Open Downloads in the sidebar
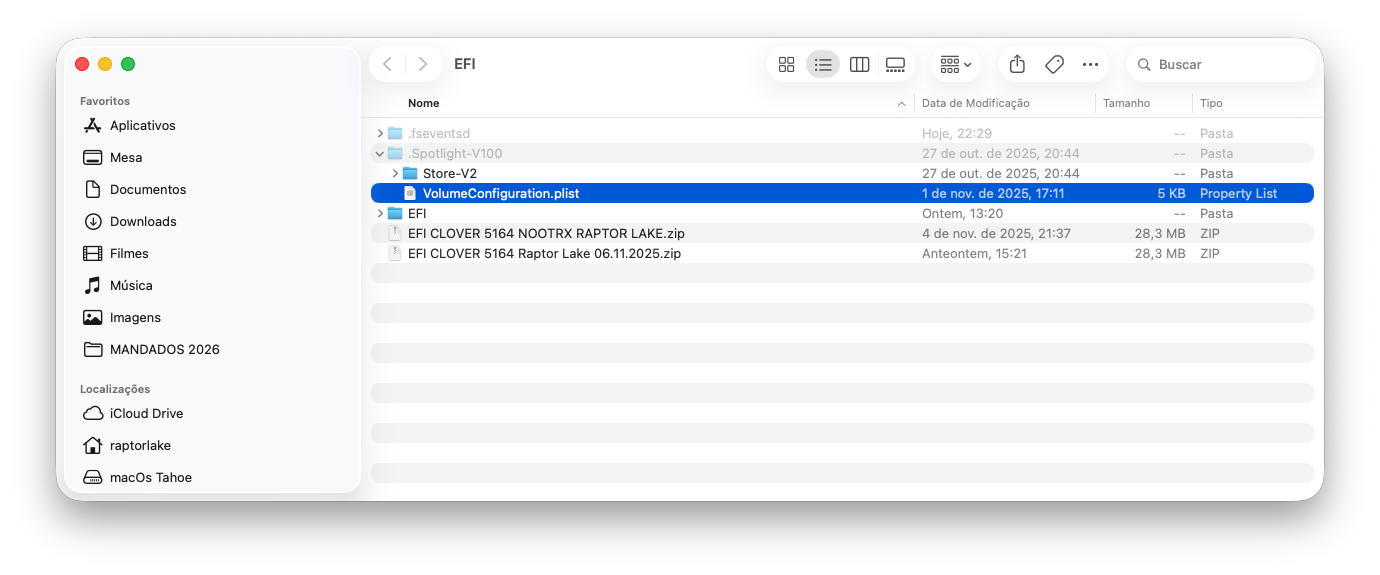The image size is (1380, 575). 143,221
